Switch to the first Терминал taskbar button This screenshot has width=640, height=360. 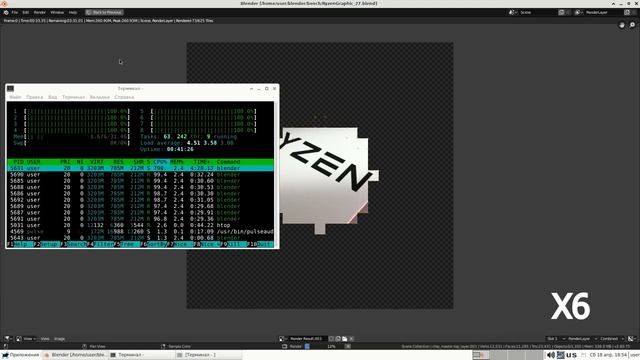[141, 355]
